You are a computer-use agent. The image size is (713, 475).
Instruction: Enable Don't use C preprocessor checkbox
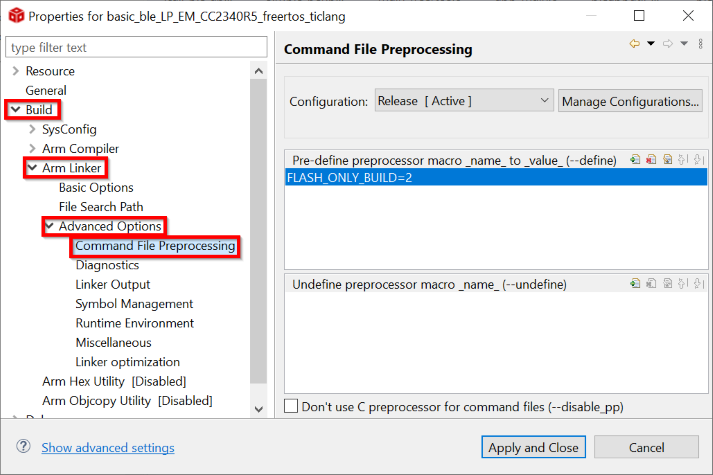point(291,407)
